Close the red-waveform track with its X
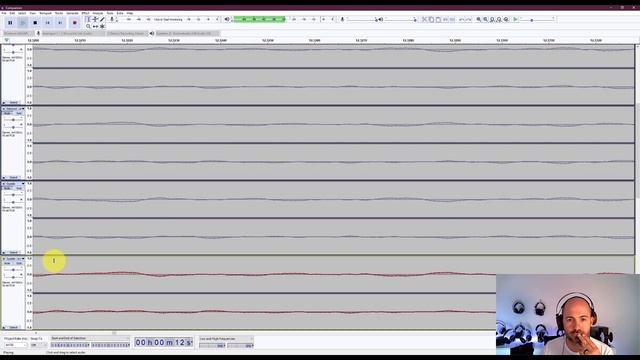640x360 pixels. click(4, 259)
